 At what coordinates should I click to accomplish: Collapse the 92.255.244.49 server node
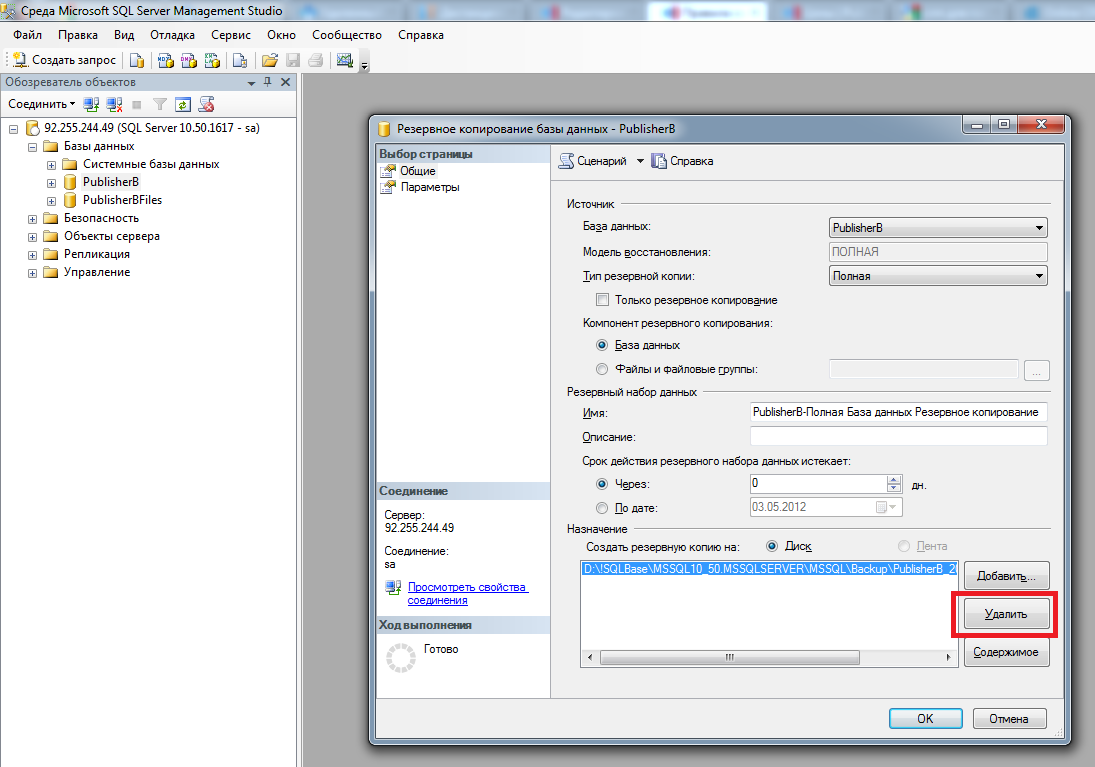point(13,129)
